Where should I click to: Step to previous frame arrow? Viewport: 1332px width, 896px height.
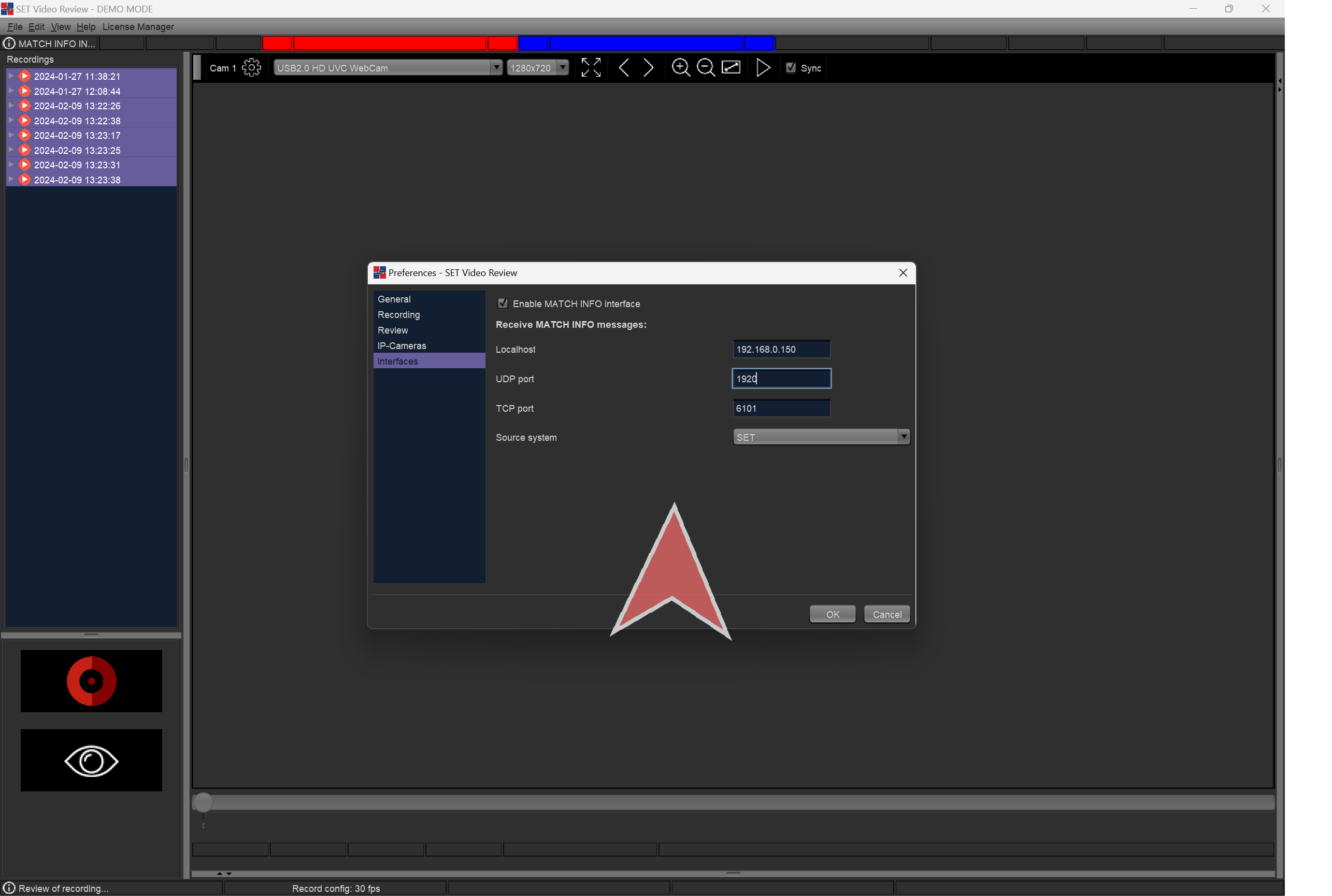point(624,67)
